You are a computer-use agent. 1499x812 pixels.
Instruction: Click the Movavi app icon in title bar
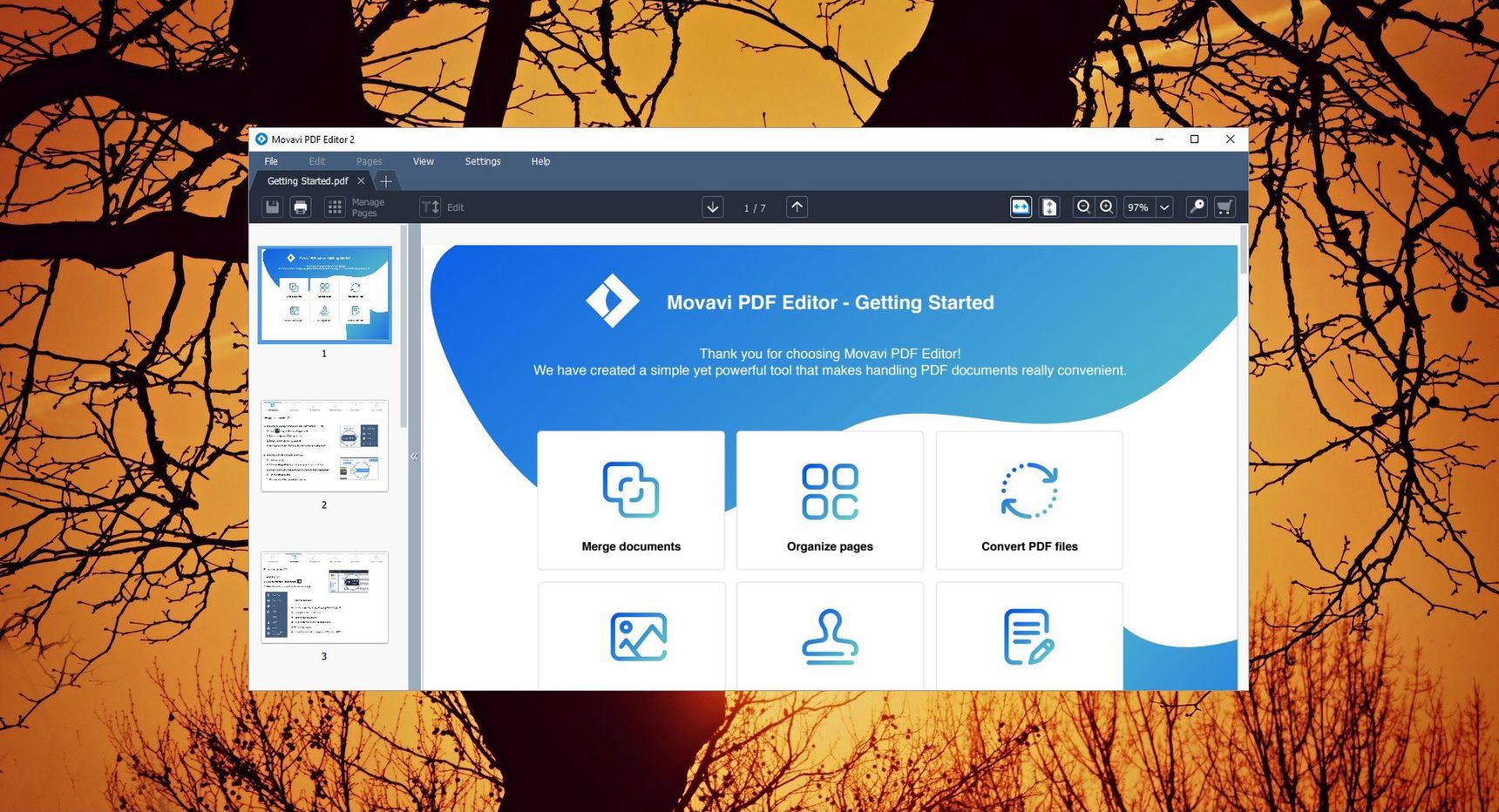pyautogui.click(x=261, y=139)
